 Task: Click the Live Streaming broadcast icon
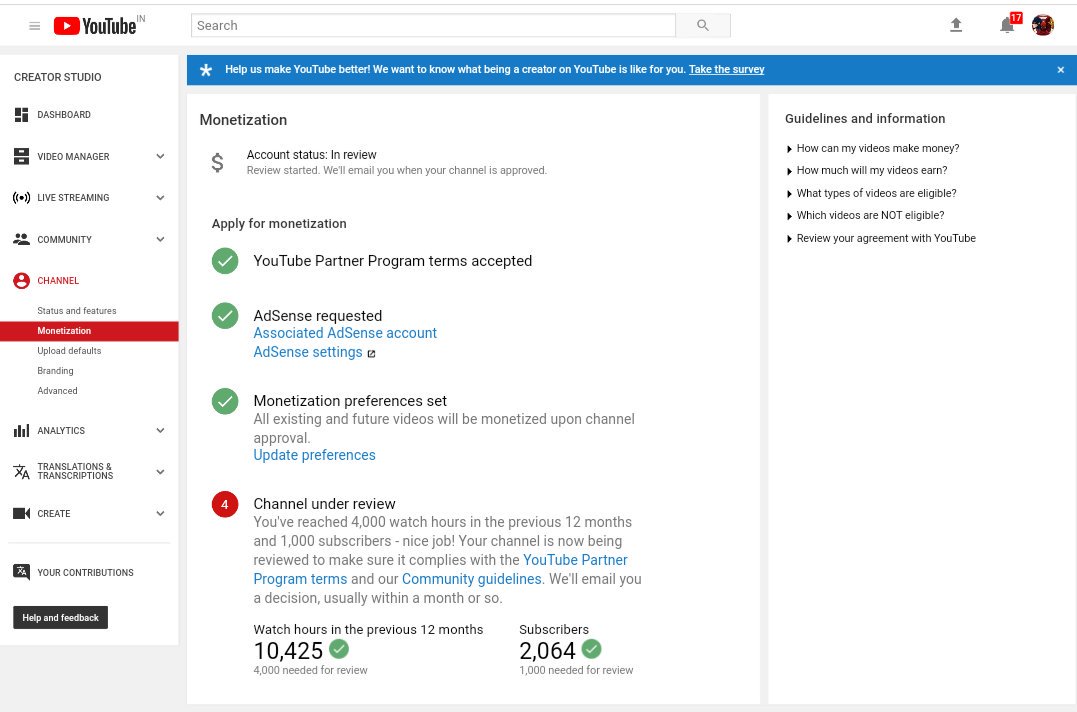pyautogui.click(x=21, y=198)
